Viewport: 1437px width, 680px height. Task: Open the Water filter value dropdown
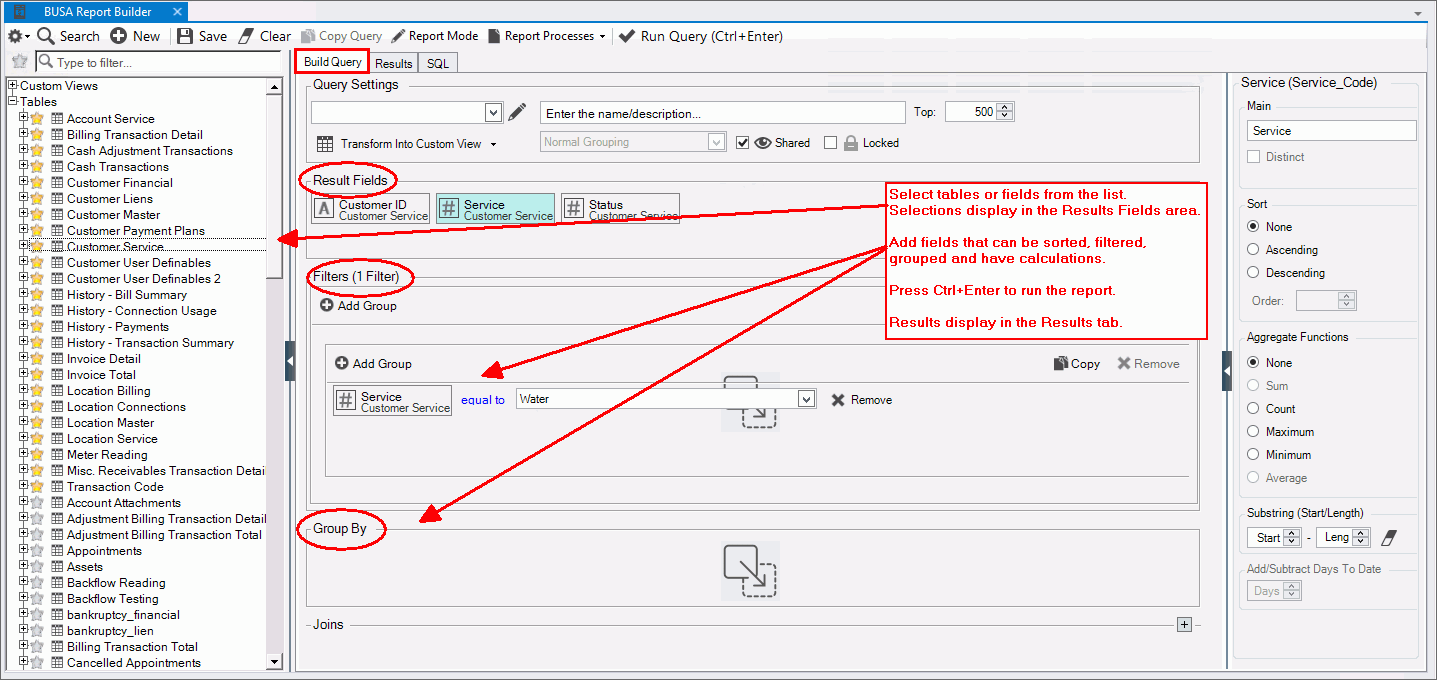(x=806, y=400)
